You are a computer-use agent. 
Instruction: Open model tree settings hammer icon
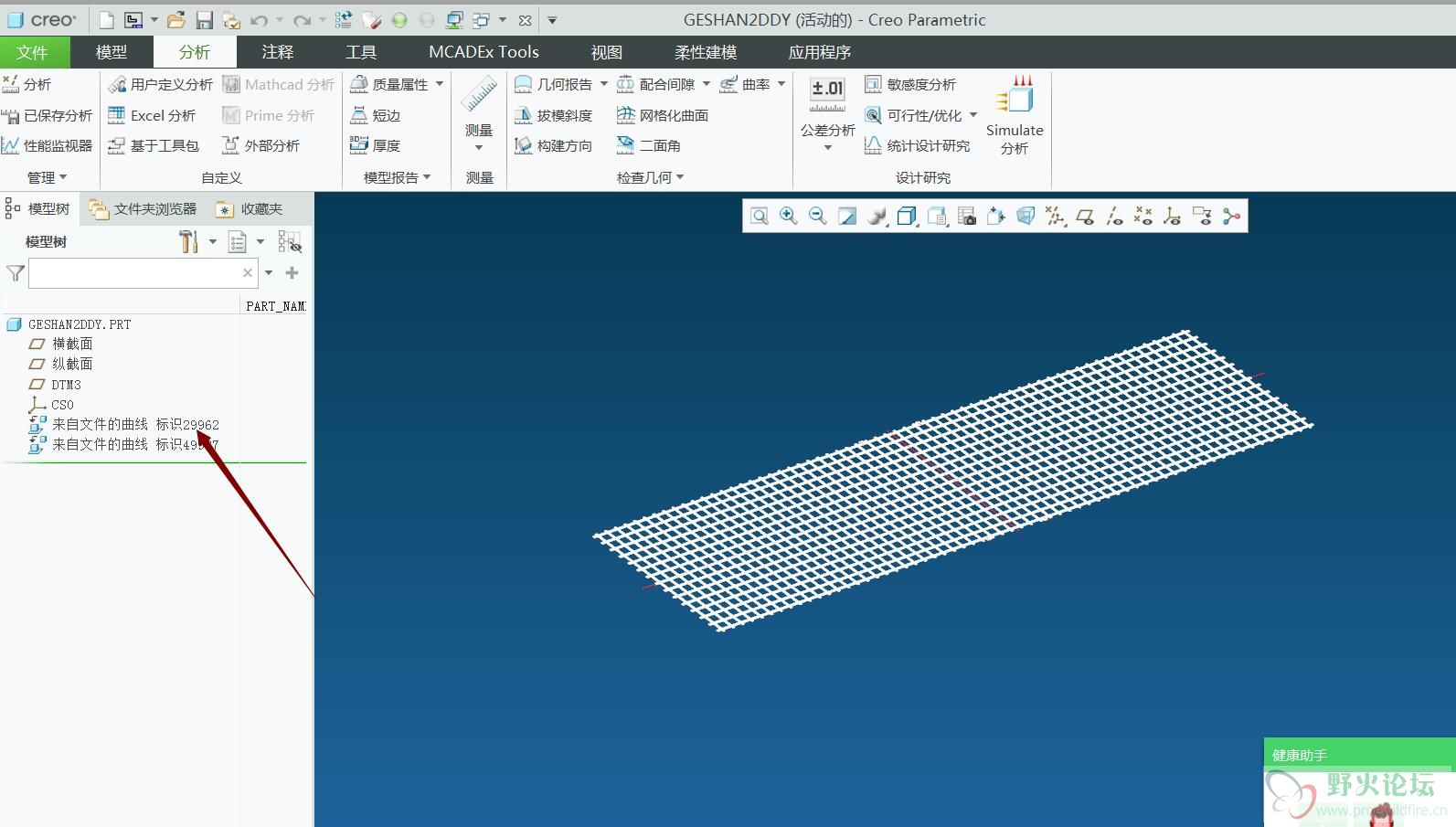coord(188,241)
